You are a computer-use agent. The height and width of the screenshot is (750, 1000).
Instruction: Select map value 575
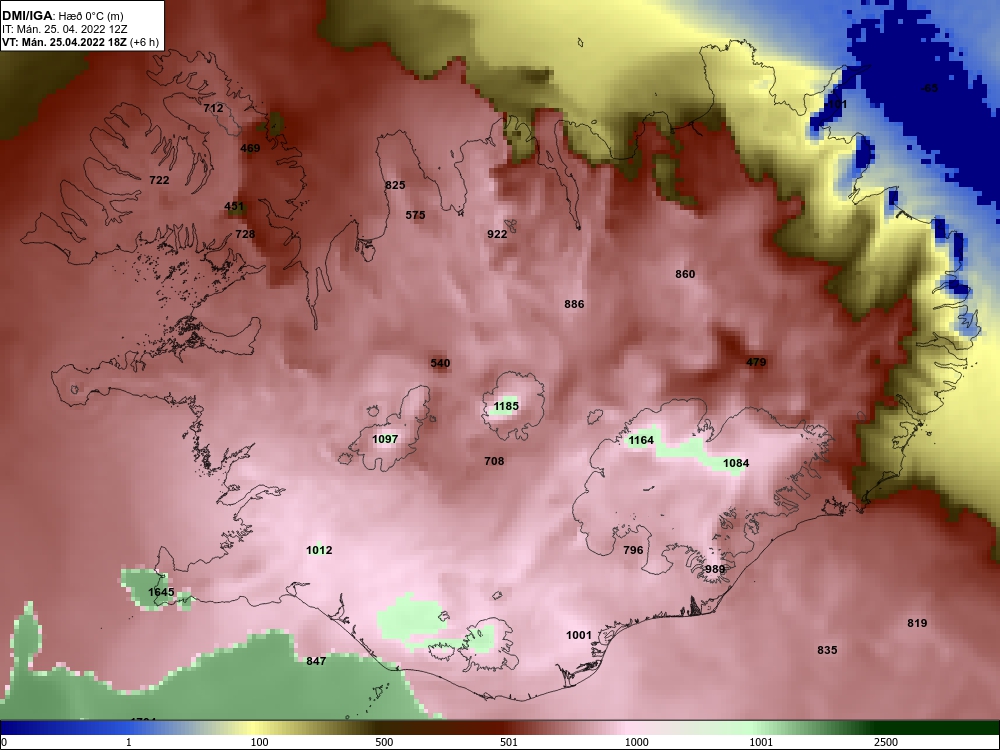pos(415,216)
